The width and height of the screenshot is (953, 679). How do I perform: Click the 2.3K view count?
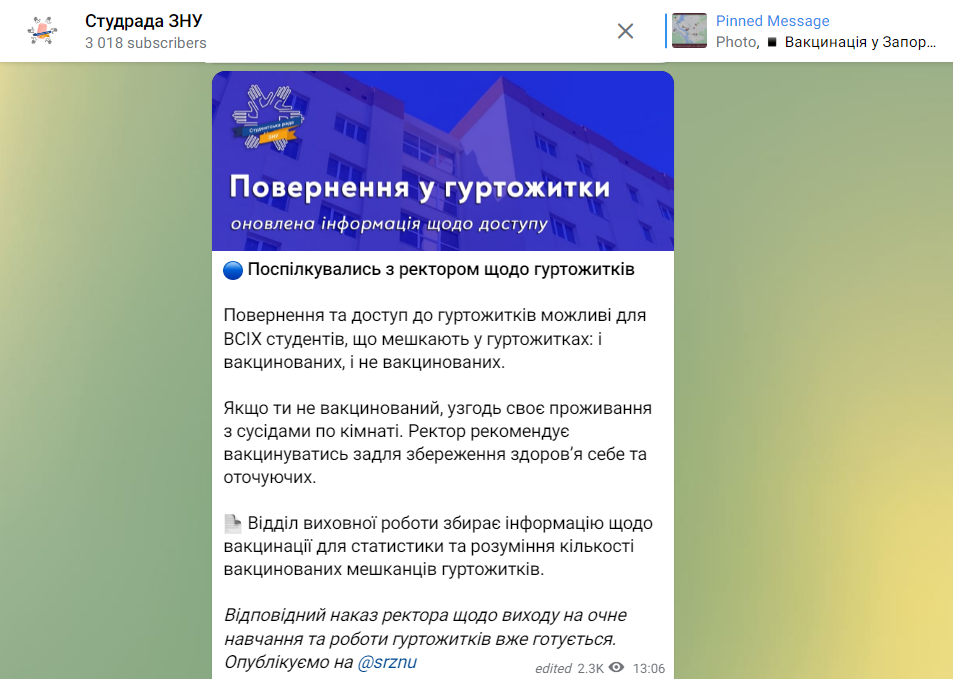click(x=590, y=668)
